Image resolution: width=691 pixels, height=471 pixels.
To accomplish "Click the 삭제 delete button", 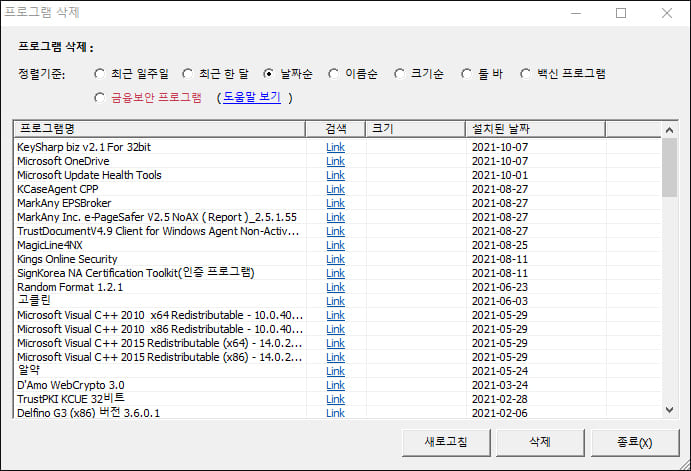I will [540, 442].
